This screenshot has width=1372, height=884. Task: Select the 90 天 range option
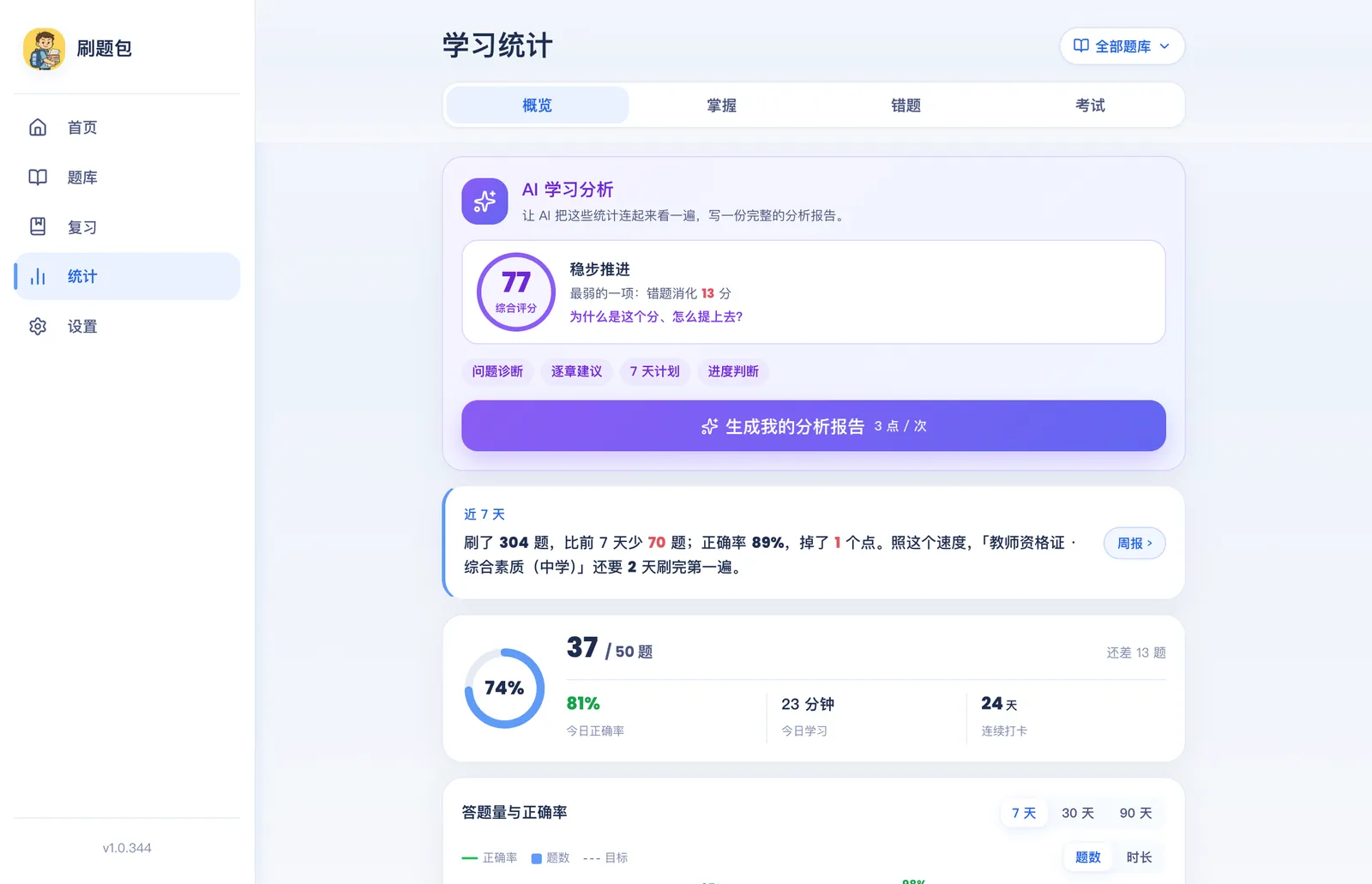1135,813
